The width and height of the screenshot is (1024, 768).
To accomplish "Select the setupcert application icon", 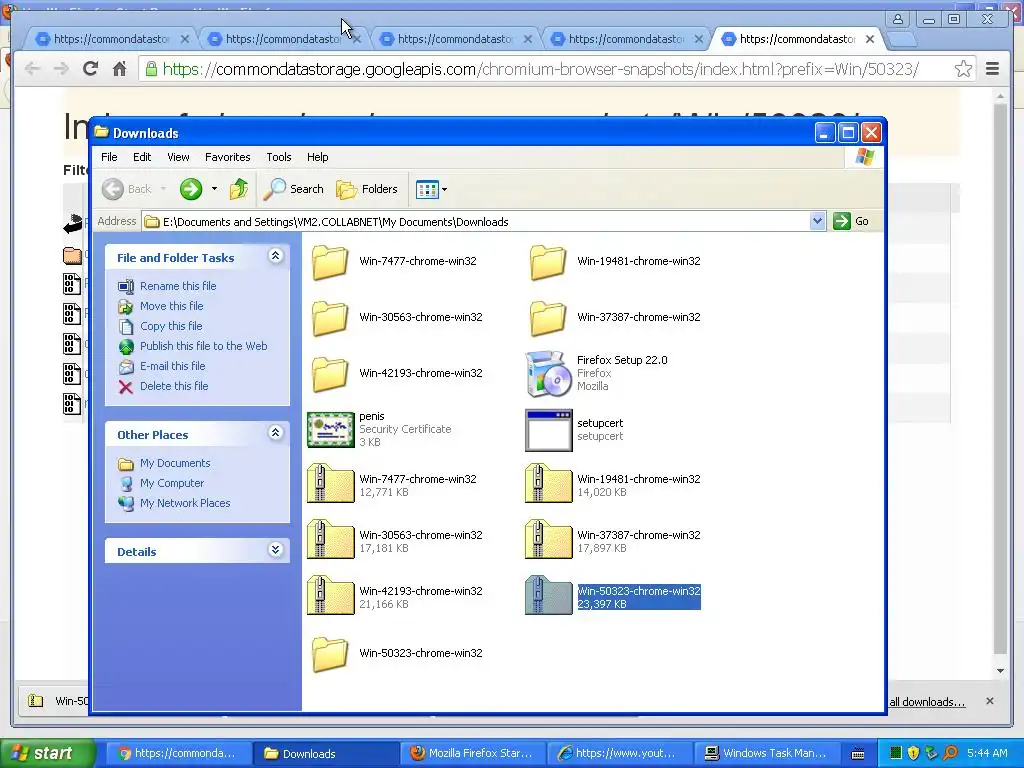I will [x=549, y=430].
